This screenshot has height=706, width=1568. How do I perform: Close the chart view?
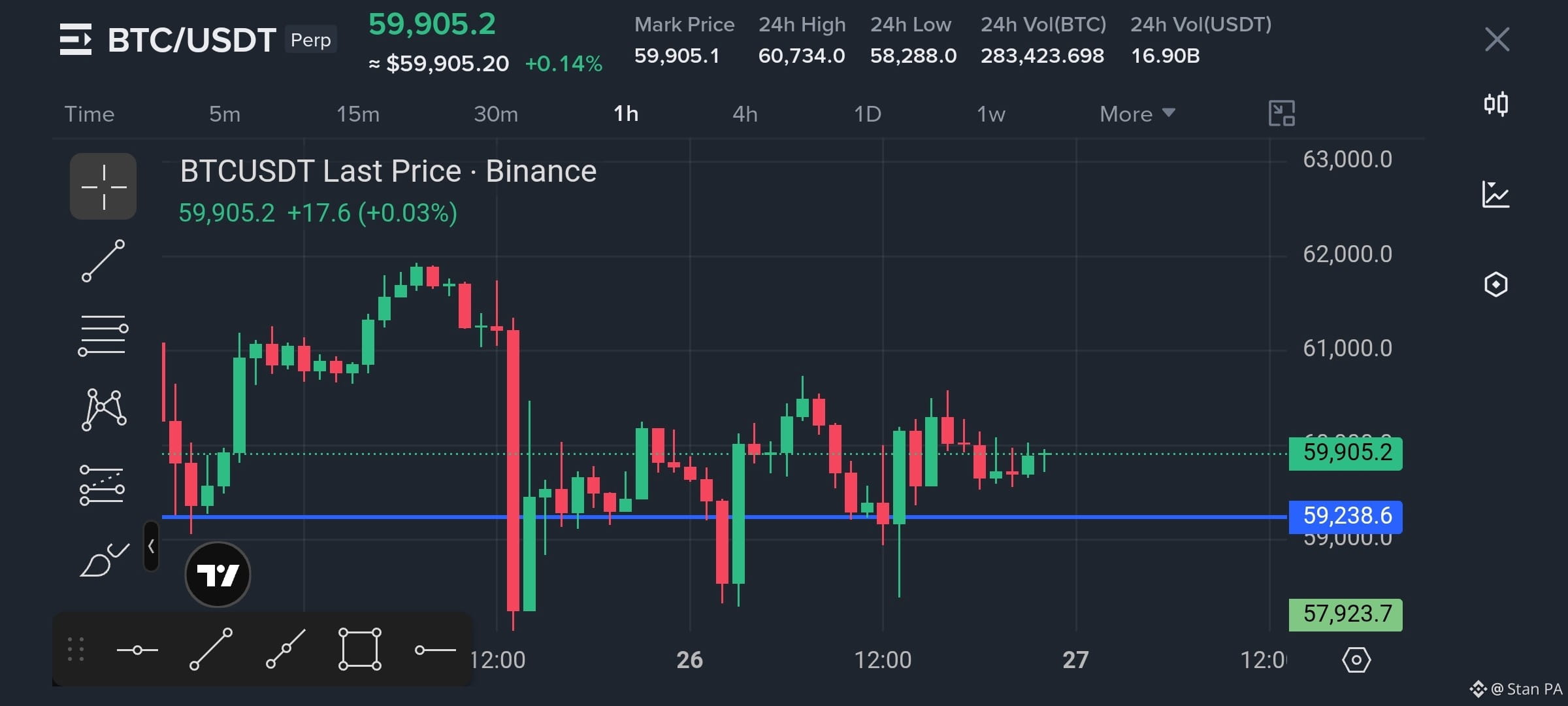tap(1497, 39)
